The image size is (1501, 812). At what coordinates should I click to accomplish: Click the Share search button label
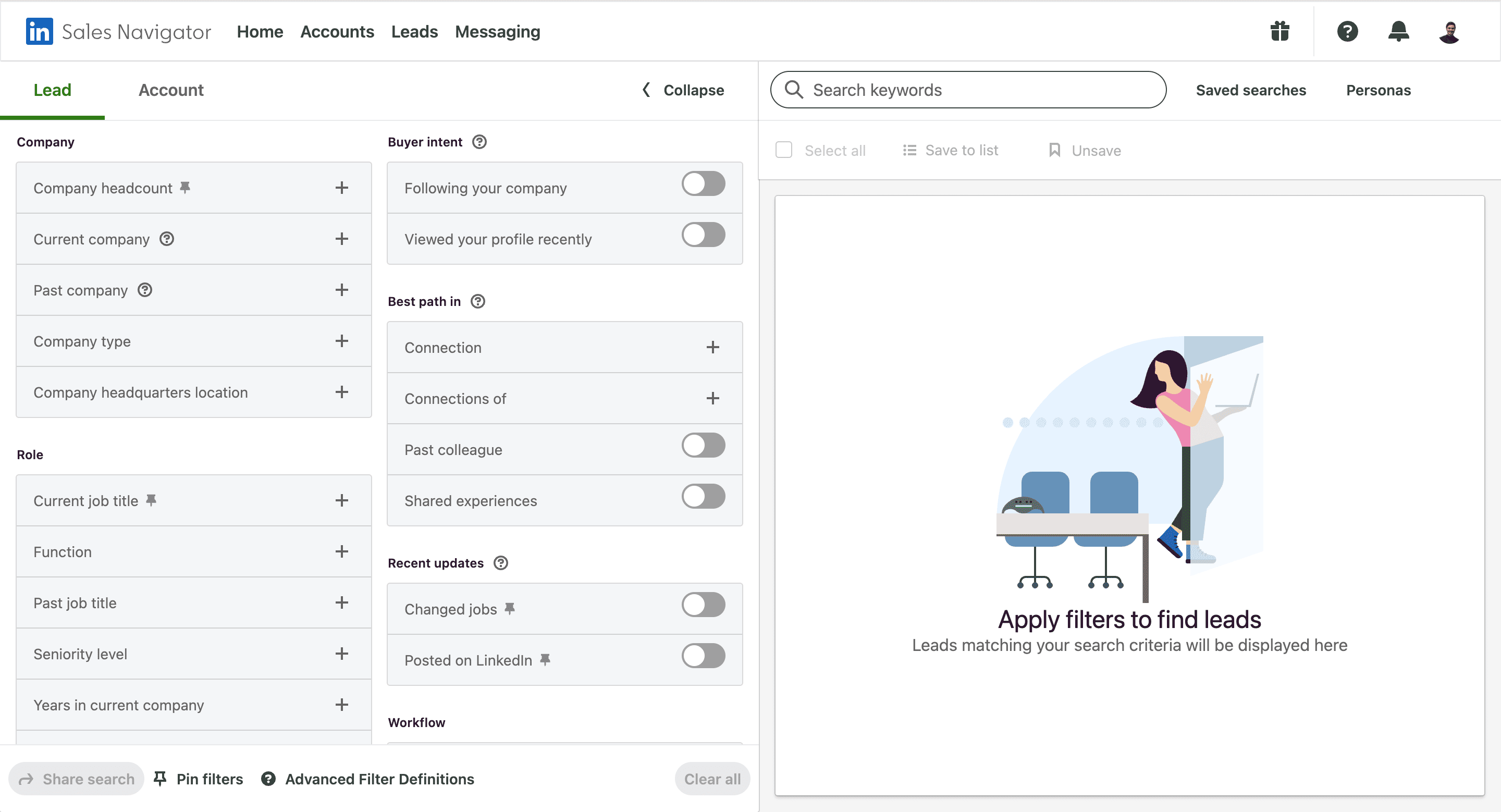click(x=89, y=779)
